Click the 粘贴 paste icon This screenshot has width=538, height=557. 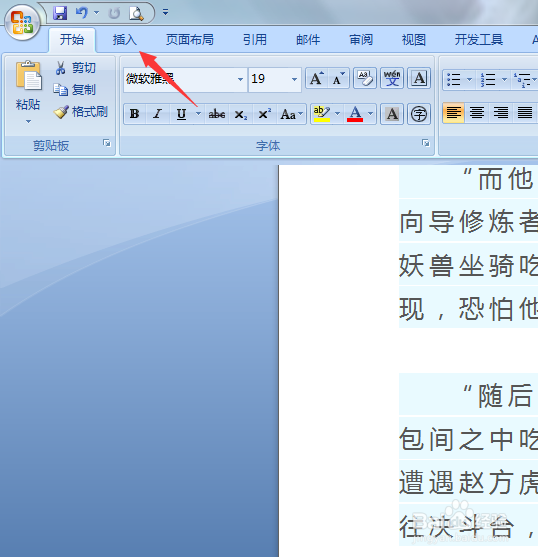click(28, 75)
